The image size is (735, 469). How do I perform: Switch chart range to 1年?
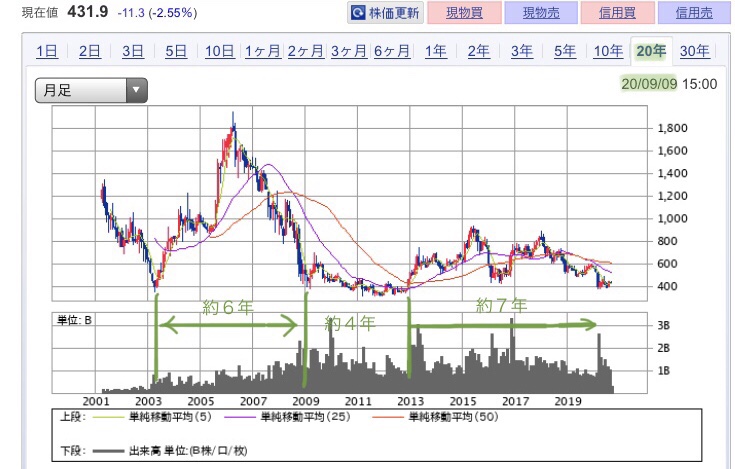pos(435,51)
